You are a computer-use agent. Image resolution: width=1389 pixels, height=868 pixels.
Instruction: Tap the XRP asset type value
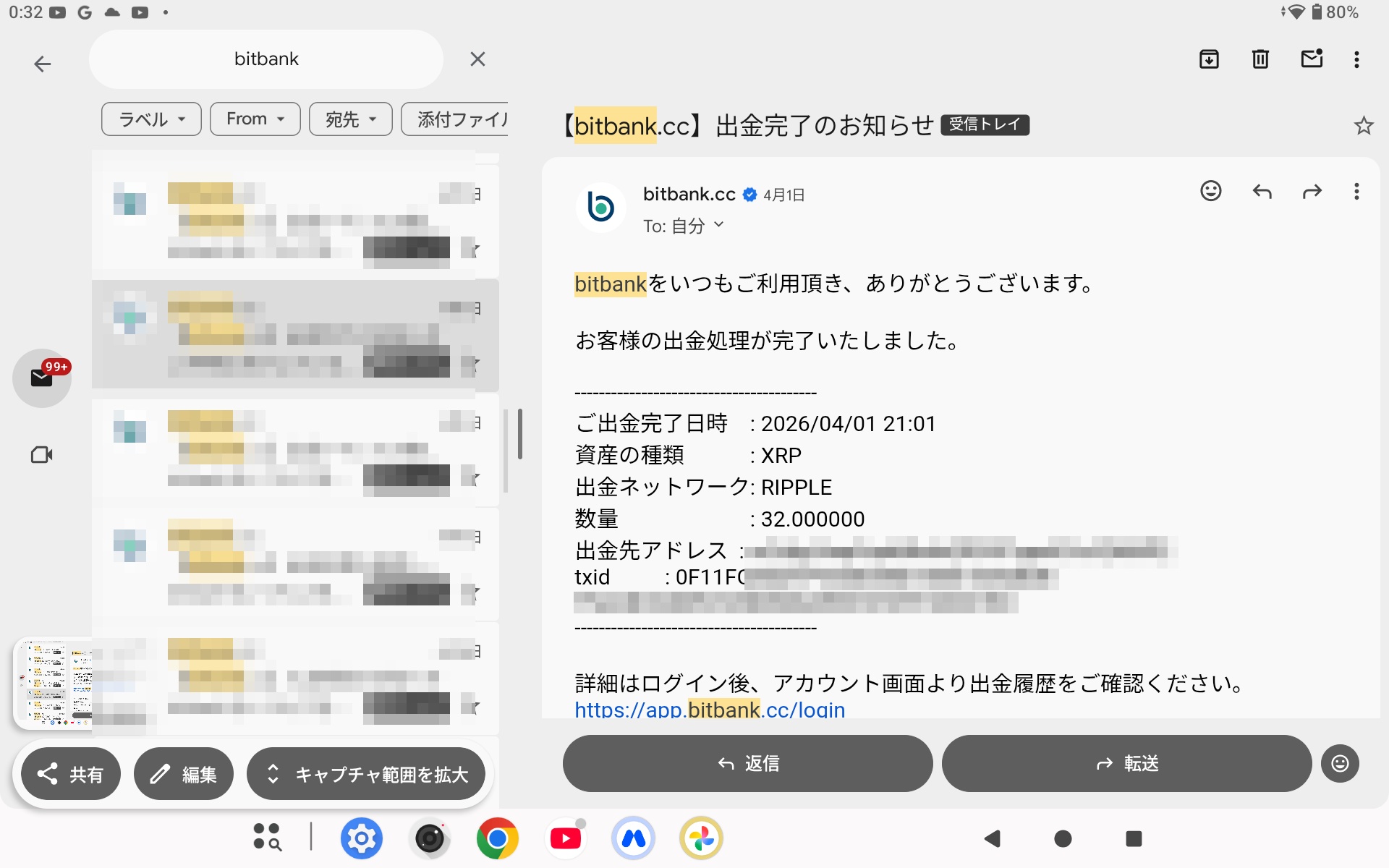tap(781, 455)
